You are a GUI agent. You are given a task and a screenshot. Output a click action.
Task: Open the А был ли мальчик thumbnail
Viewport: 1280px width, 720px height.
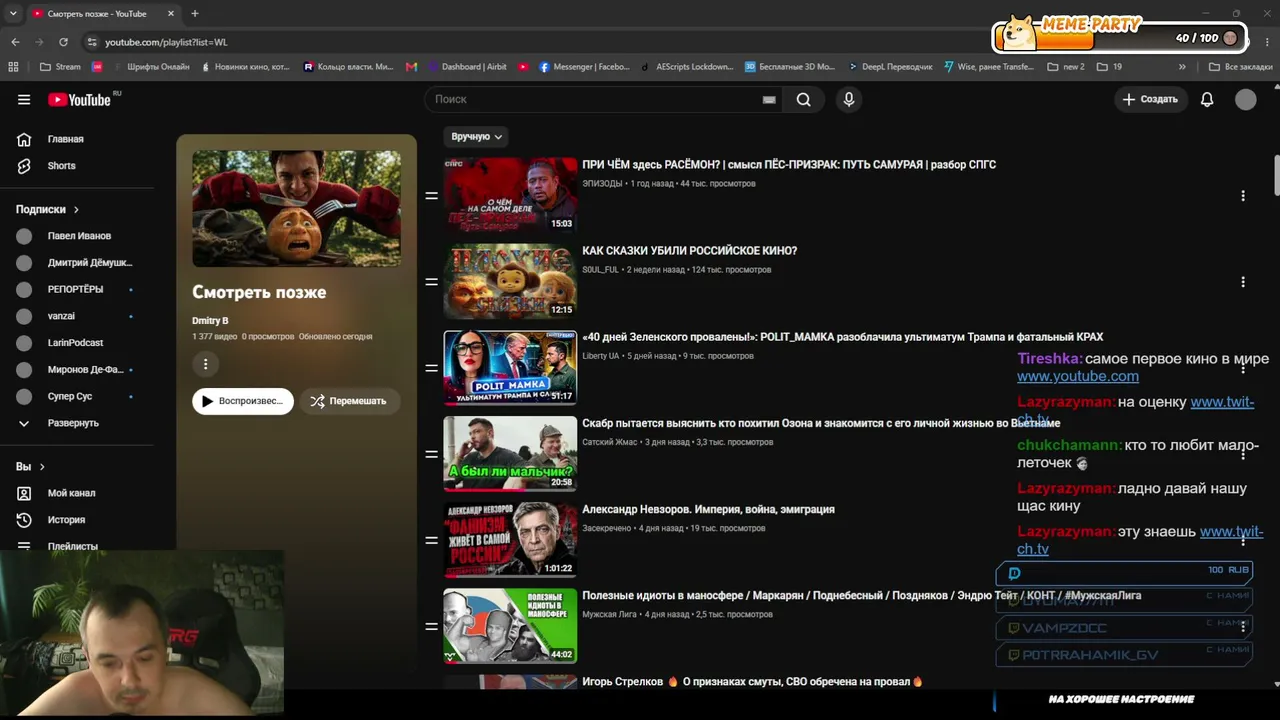(x=510, y=453)
